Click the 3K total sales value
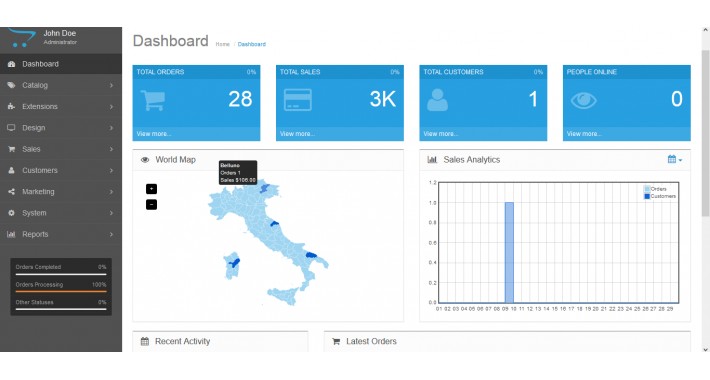The image size is (710, 380). pyautogui.click(x=383, y=99)
